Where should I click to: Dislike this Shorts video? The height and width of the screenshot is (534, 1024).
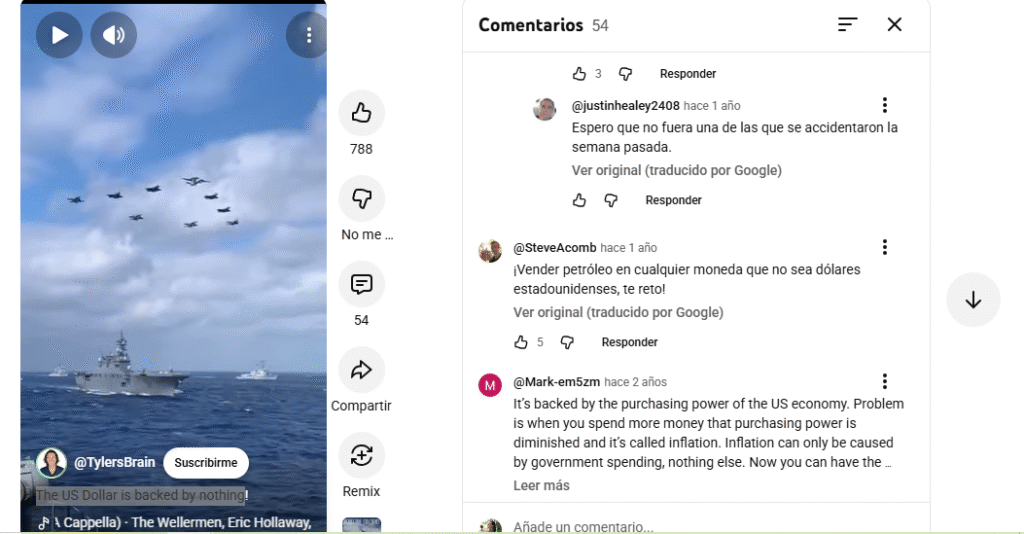click(361, 198)
